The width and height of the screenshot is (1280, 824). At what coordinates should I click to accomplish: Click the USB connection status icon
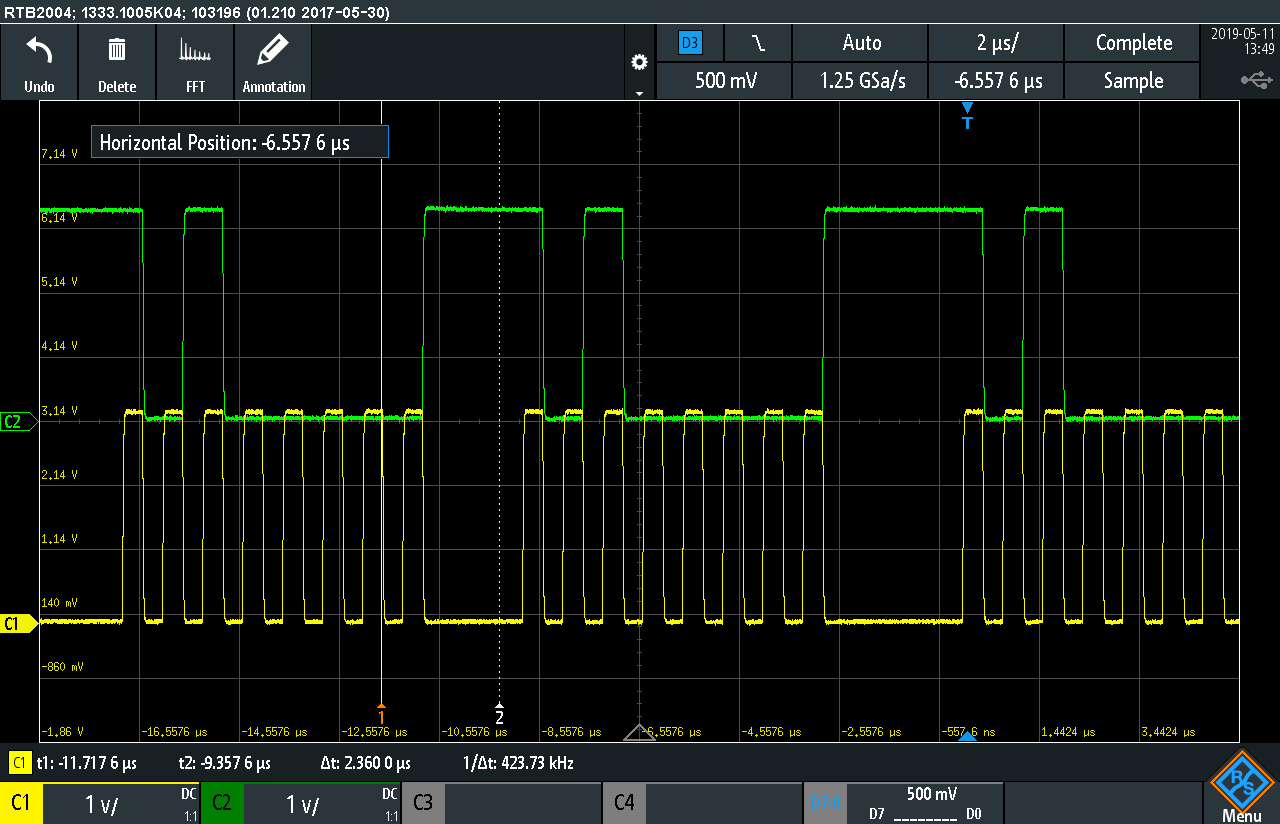[1257, 79]
